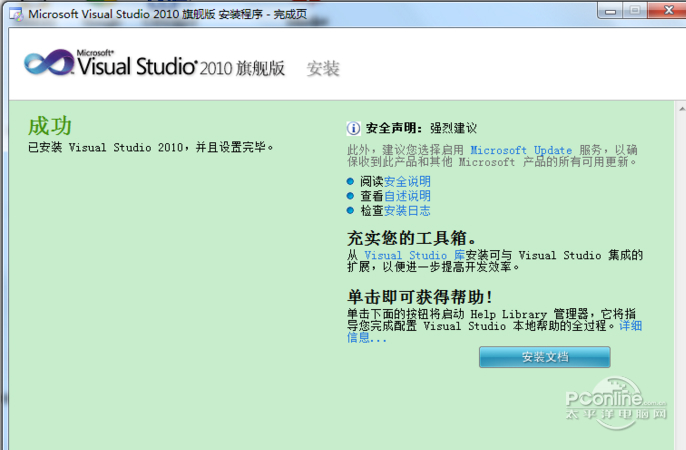
Task: Open the 详细信息... link
Action: pos(630,325)
